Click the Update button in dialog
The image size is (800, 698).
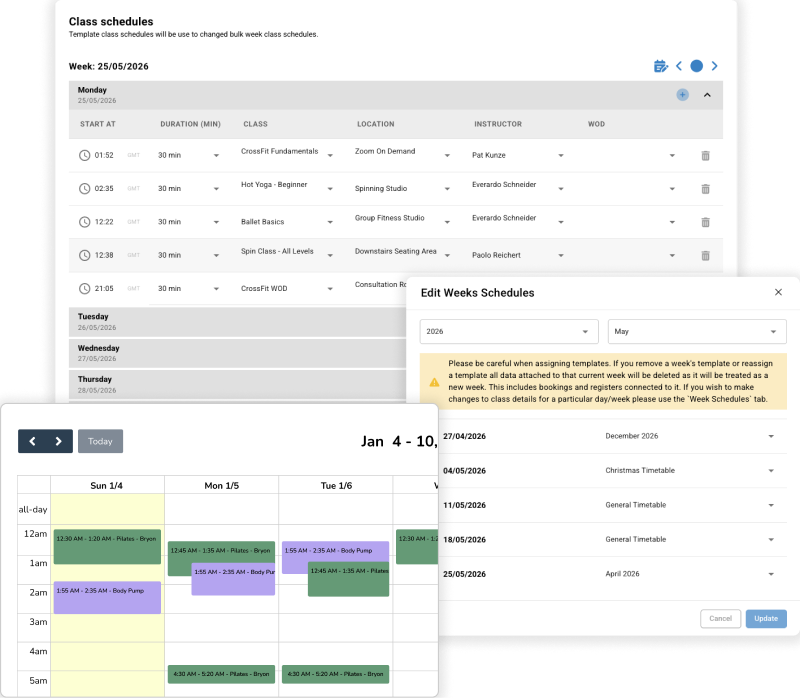(766, 618)
